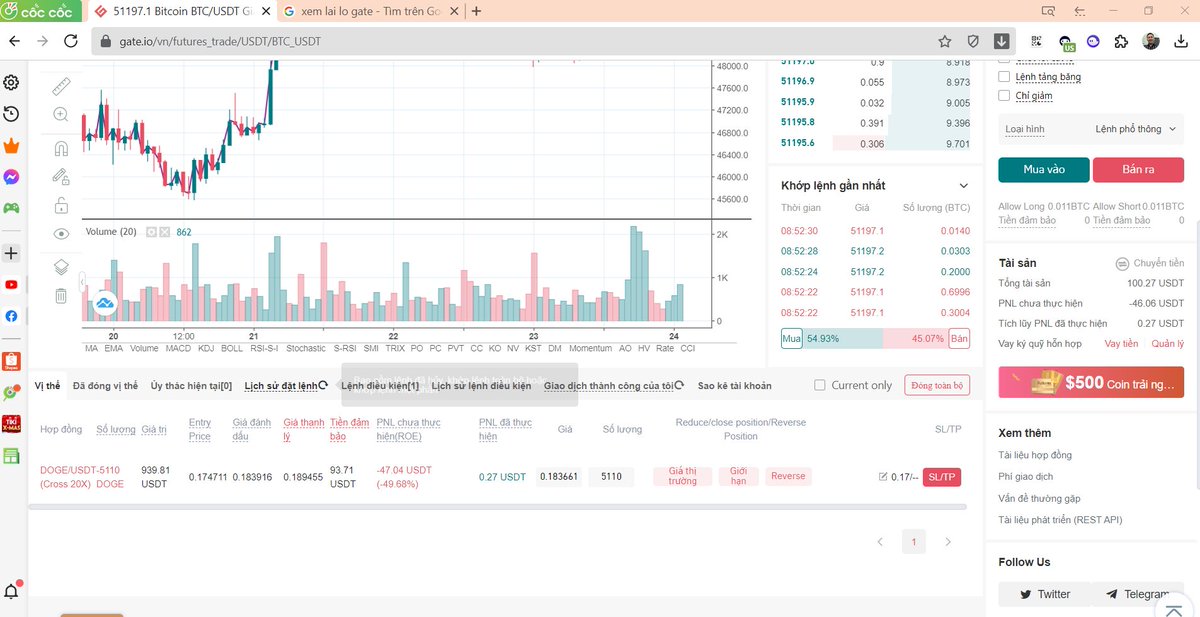The height and width of the screenshot is (617, 1200).
Task: Open the Volume indicator settings gear
Action: 152,232
